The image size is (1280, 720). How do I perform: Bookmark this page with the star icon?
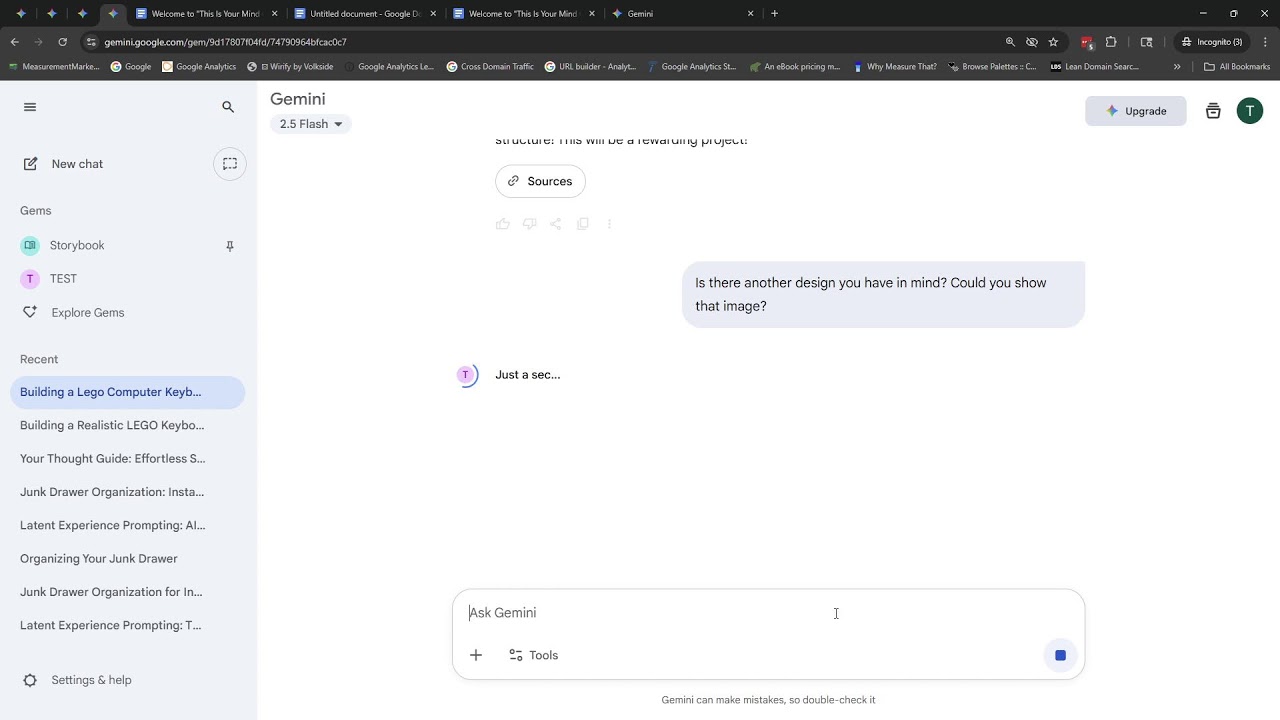point(1053,42)
